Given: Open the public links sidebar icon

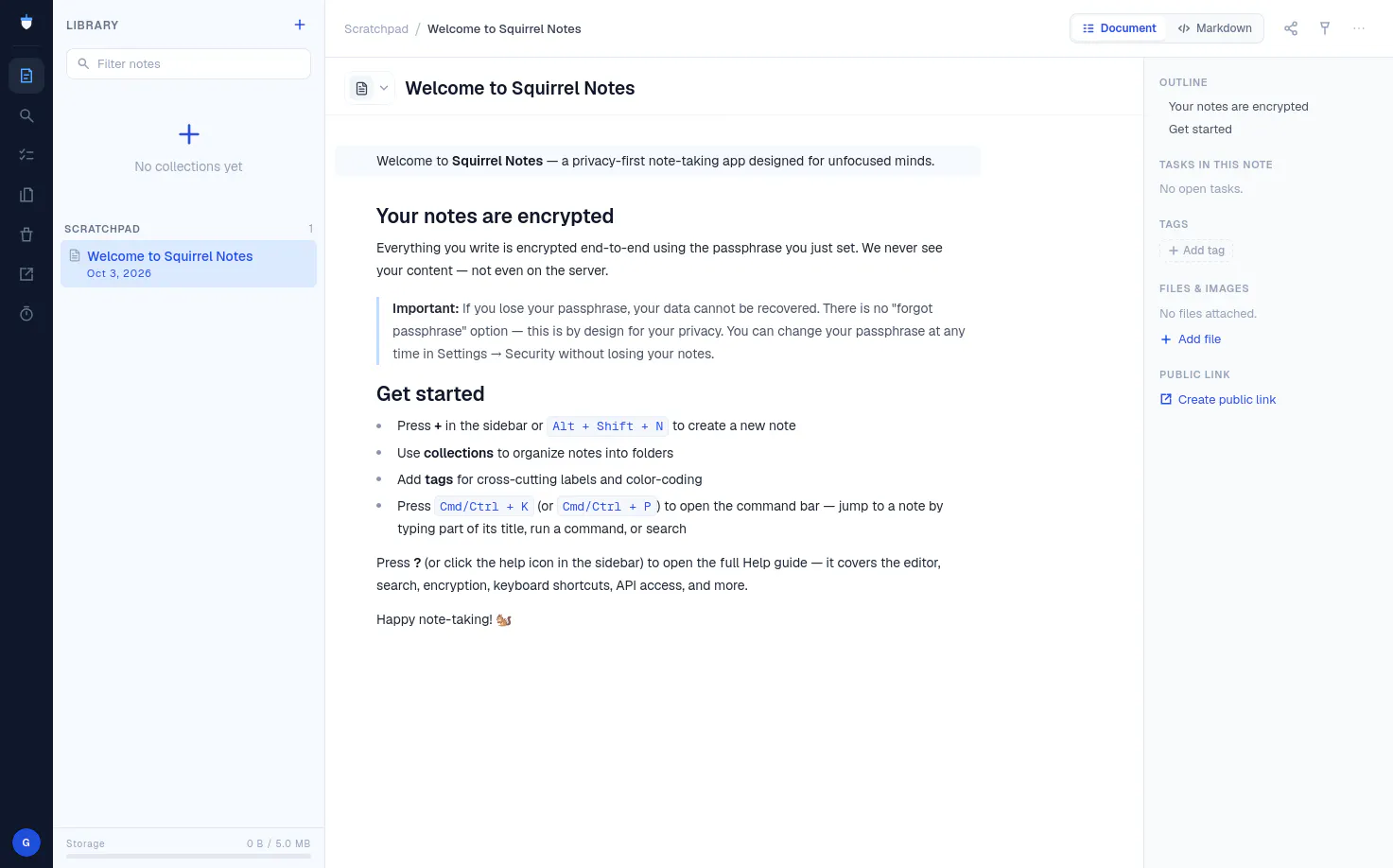Looking at the screenshot, I should 26,274.
